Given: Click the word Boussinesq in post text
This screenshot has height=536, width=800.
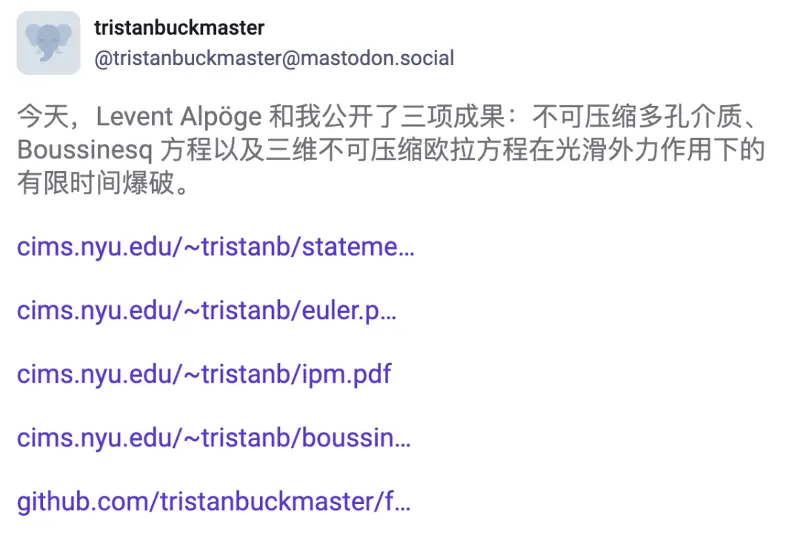Looking at the screenshot, I should [85, 150].
